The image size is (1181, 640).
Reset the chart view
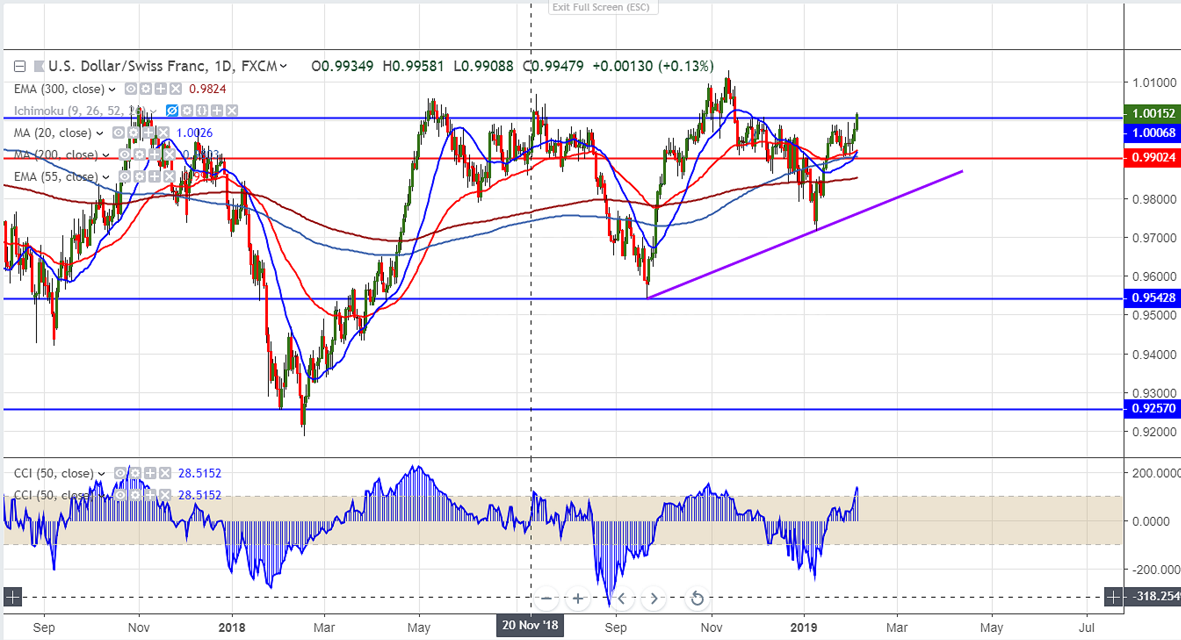697,599
